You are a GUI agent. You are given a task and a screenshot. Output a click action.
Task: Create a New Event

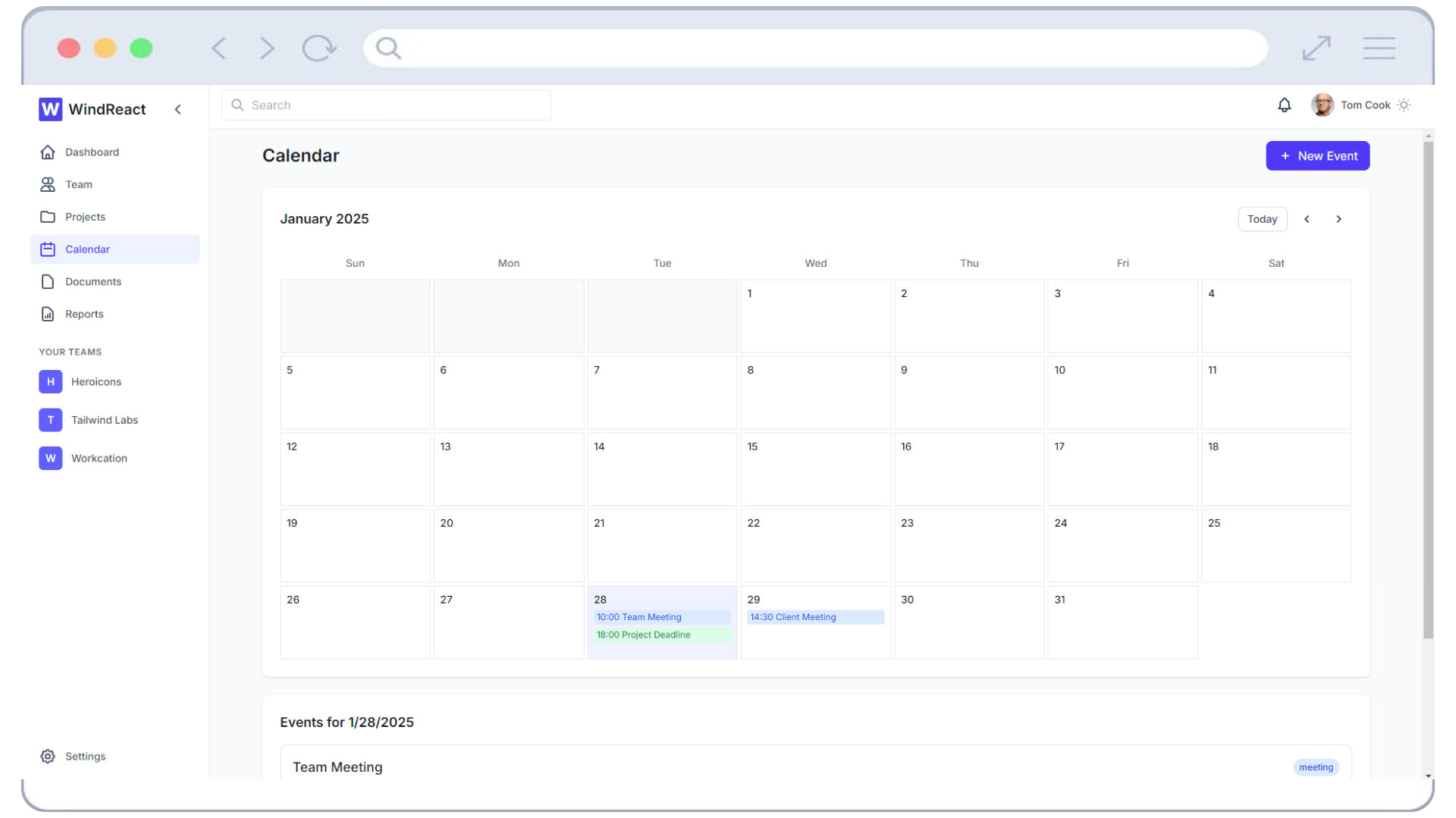pos(1317,156)
